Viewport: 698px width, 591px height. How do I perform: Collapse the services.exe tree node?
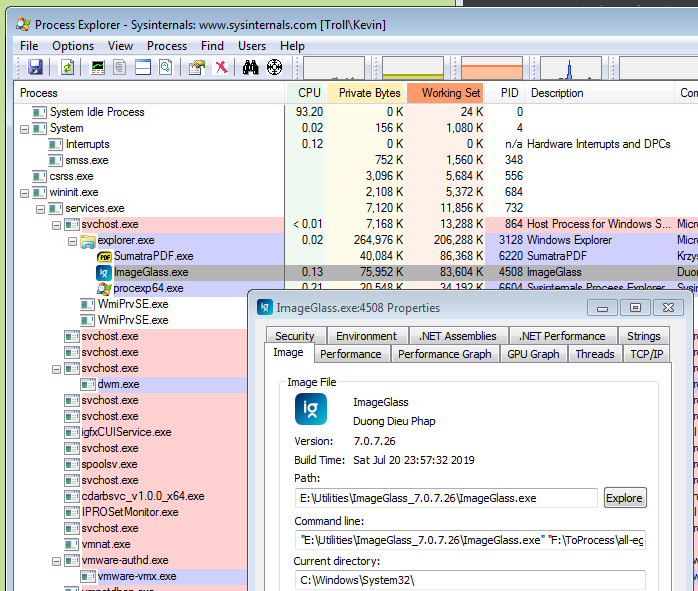tap(41, 209)
